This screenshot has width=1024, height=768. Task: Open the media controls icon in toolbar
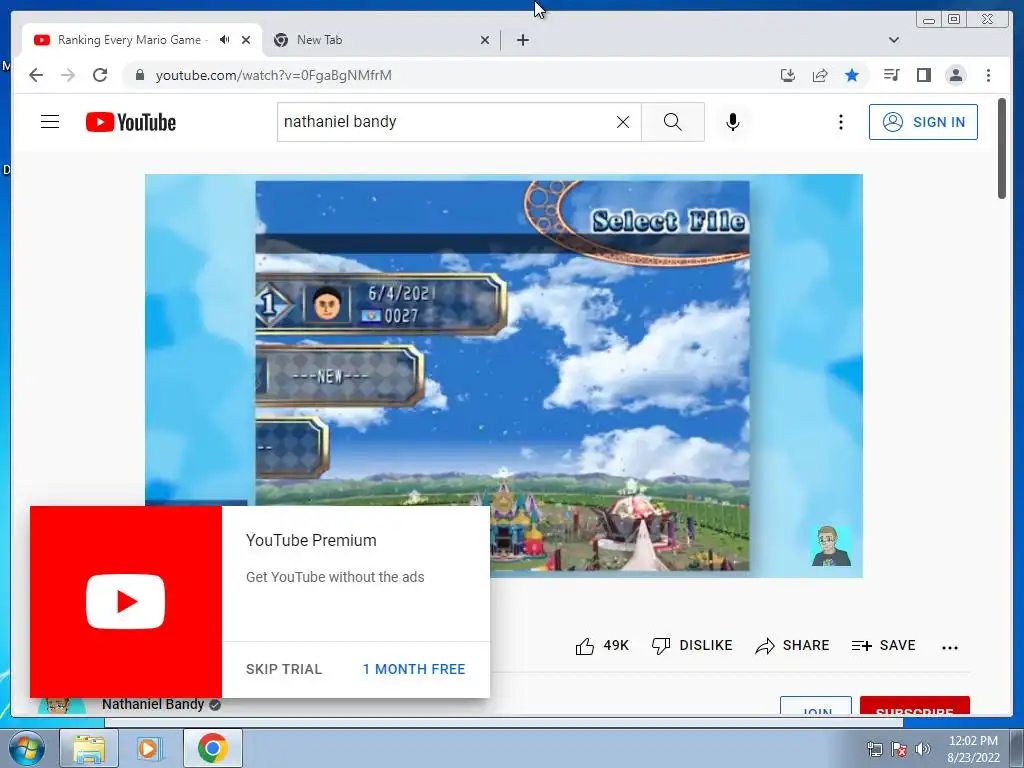click(x=891, y=75)
